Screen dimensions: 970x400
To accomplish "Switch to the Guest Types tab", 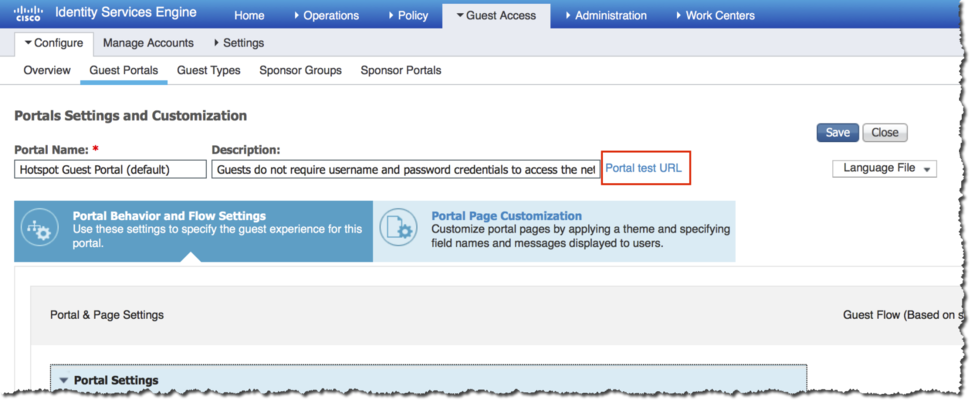I will (208, 70).
